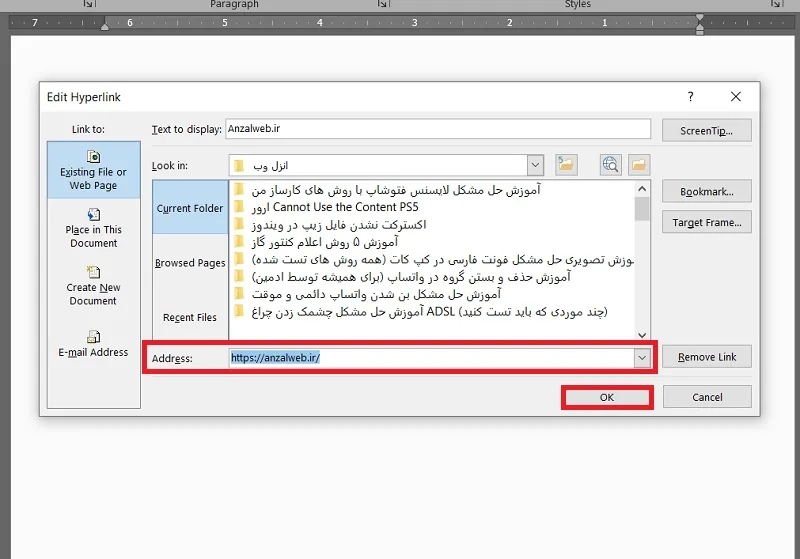Open Browse the Web globe icon
800x559 pixels.
coord(611,165)
